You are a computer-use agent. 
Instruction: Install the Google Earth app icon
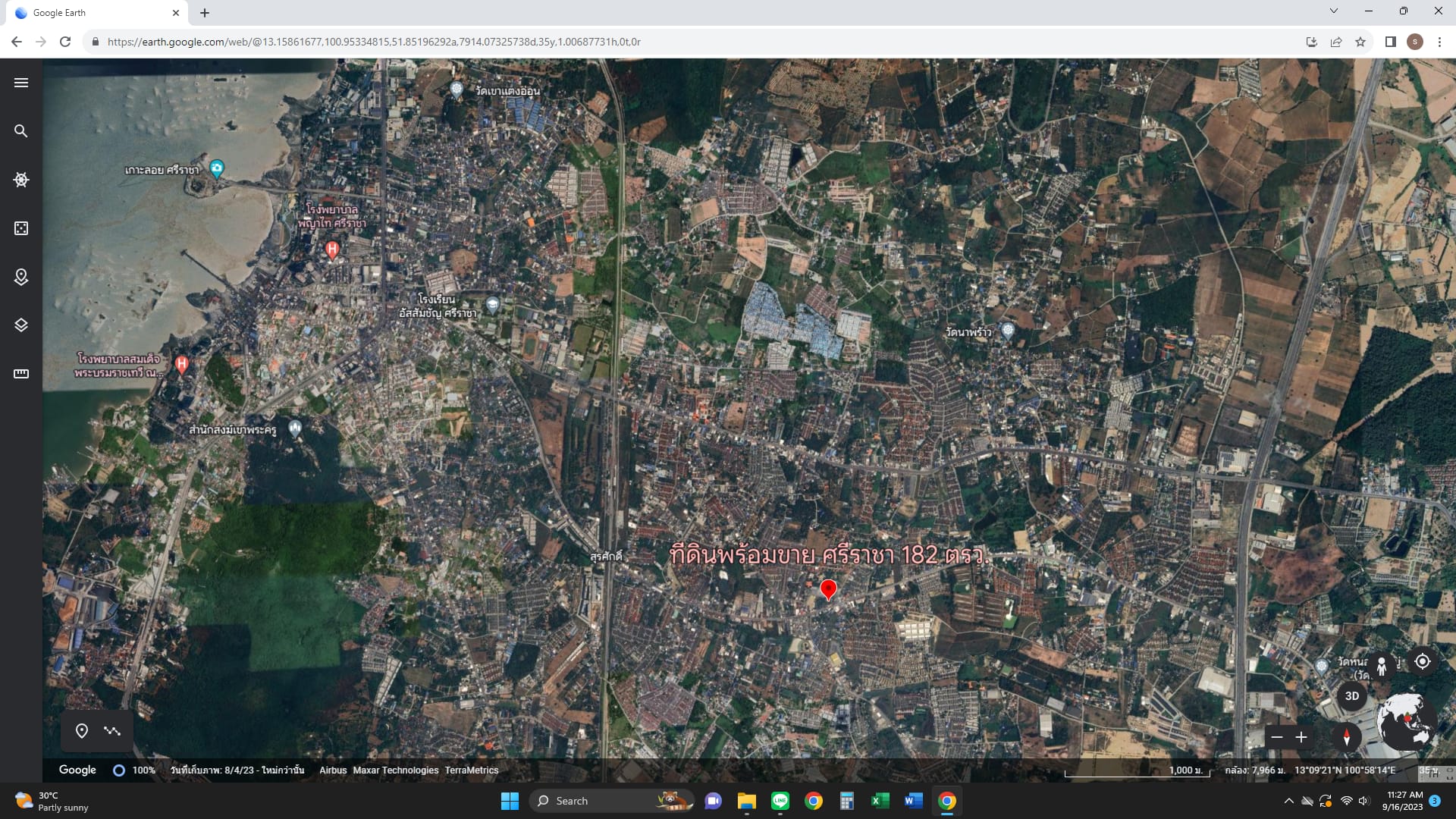coord(1311,42)
